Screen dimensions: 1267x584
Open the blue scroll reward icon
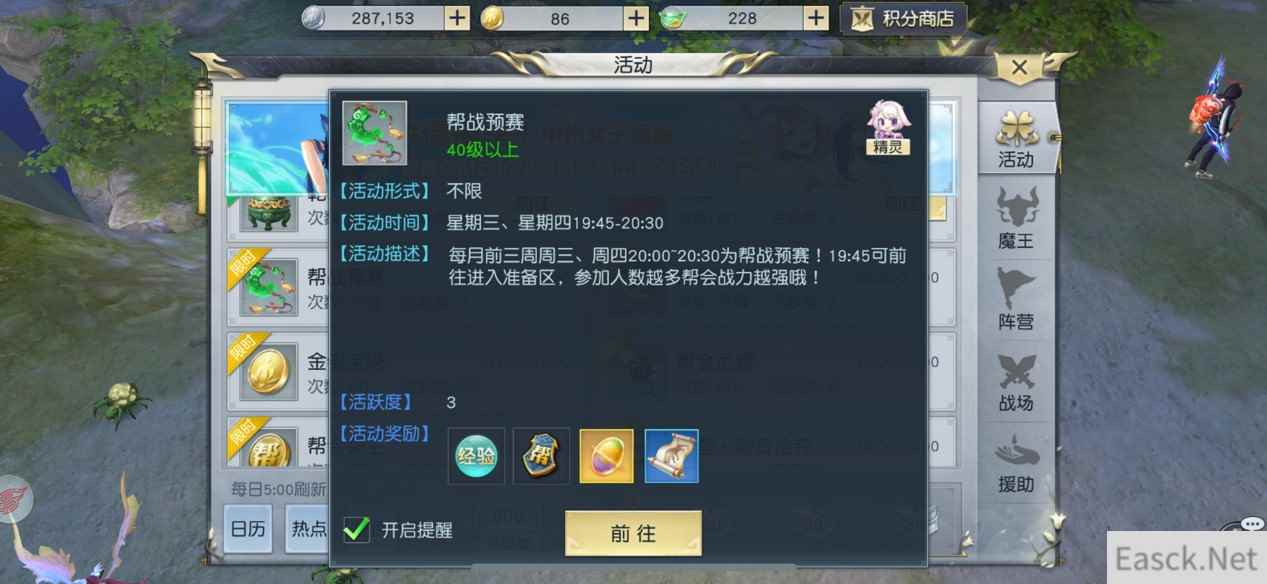tap(672, 456)
